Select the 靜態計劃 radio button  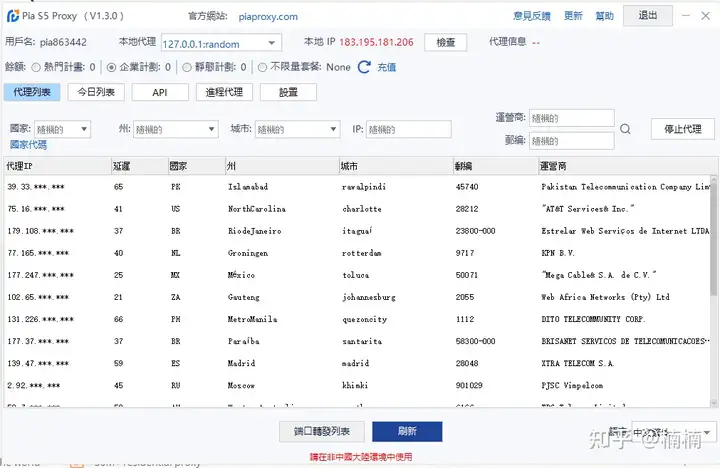pyautogui.click(x=187, y=68)
